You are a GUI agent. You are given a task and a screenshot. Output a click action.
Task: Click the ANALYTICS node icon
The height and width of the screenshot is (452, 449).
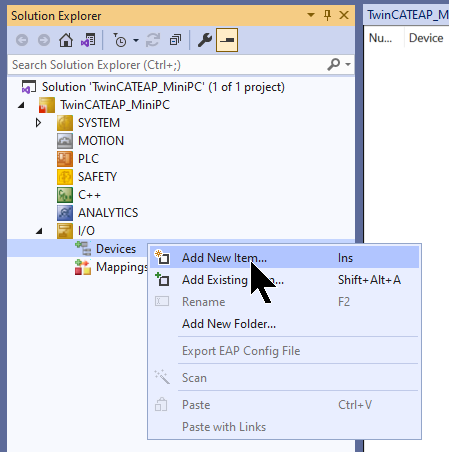point(65,213)
